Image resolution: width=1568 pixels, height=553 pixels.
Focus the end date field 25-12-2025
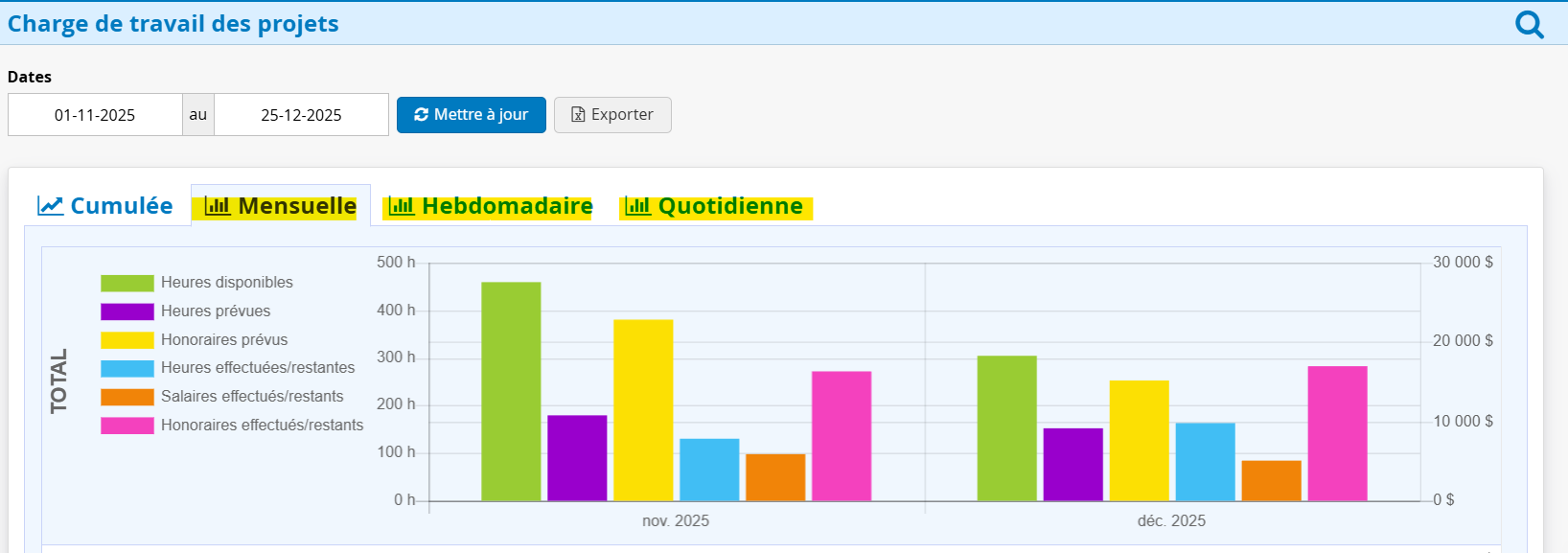[301, 115]
